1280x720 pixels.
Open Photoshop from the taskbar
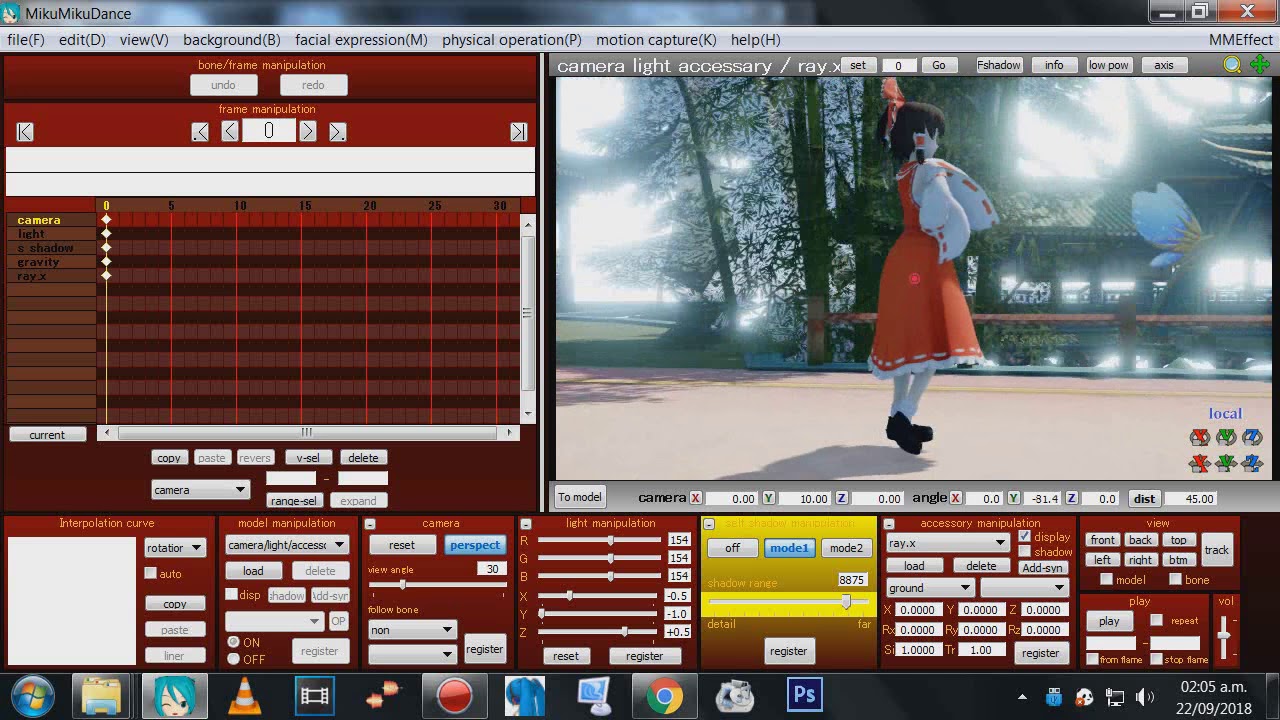tap(805, 696)
